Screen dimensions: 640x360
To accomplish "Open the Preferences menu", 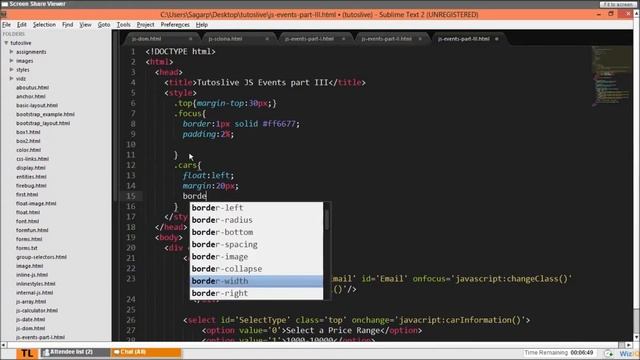I will [x=175, y=25].
